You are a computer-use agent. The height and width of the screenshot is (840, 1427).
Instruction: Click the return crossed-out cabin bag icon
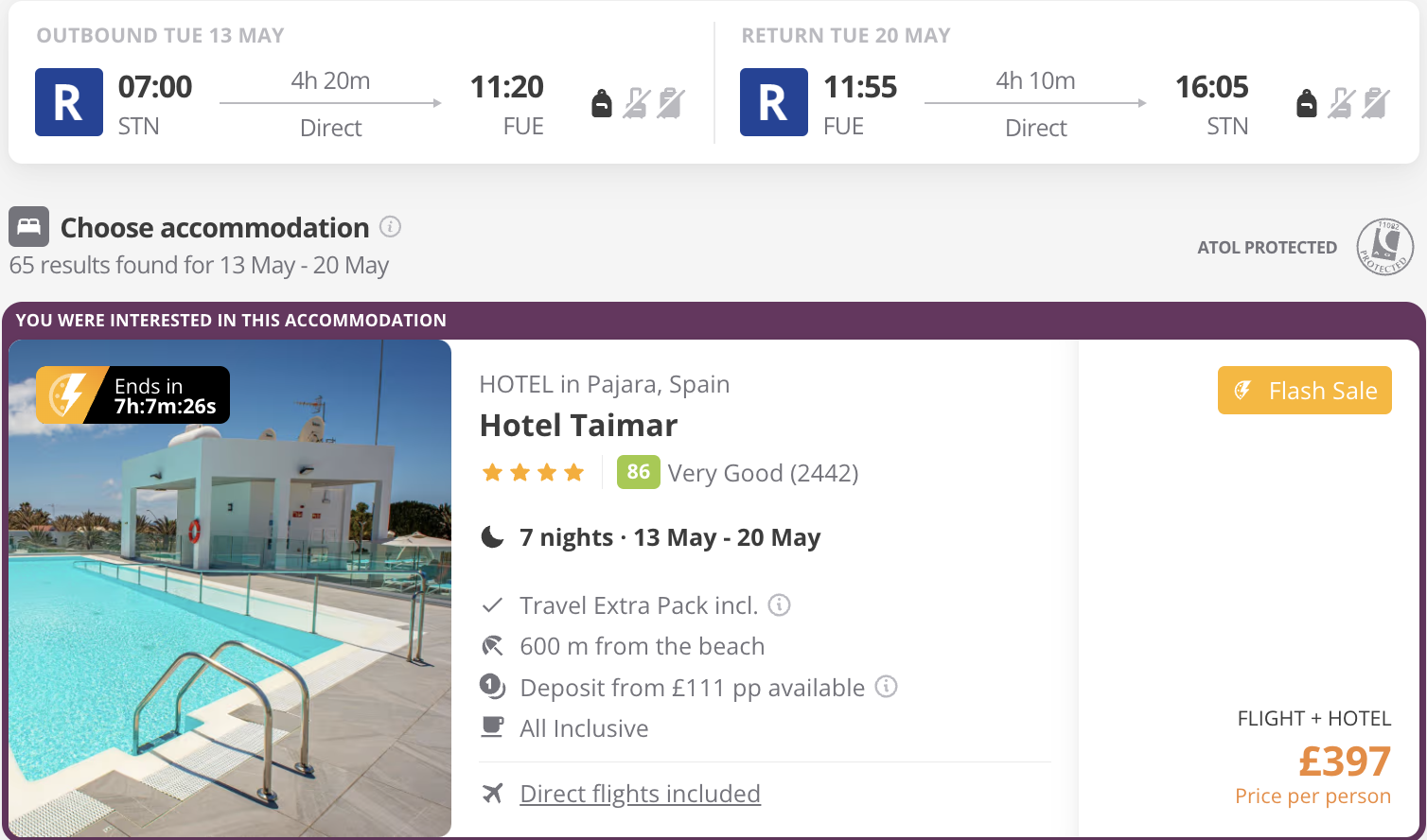pyautogui.click(x=1342, y=103)
